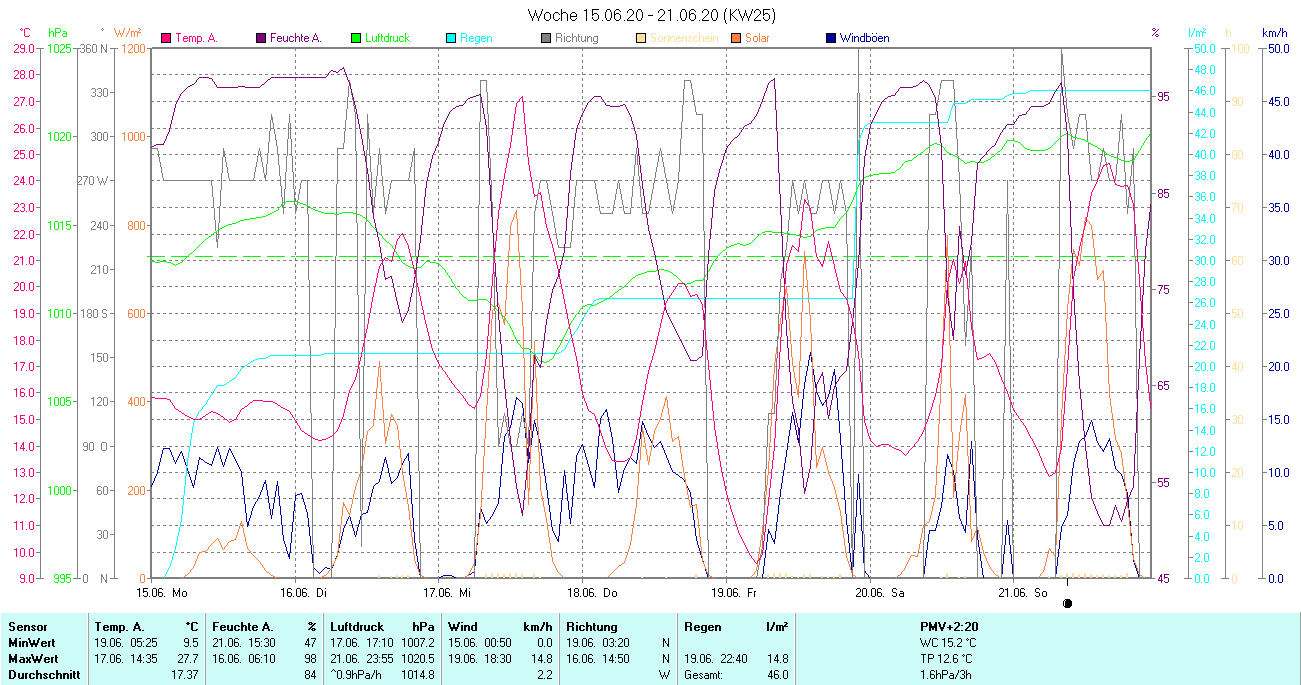Click the '1.6hPa/3h' pressure change value
This screenshot has height=685, width=1301.
point(945,675)
